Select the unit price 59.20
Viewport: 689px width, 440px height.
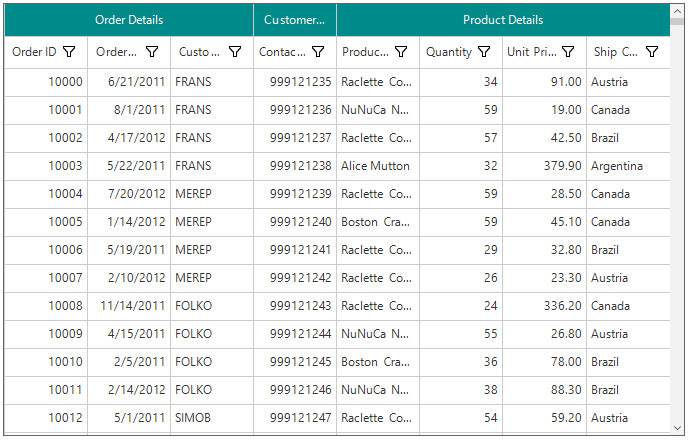tap(545, 418)
